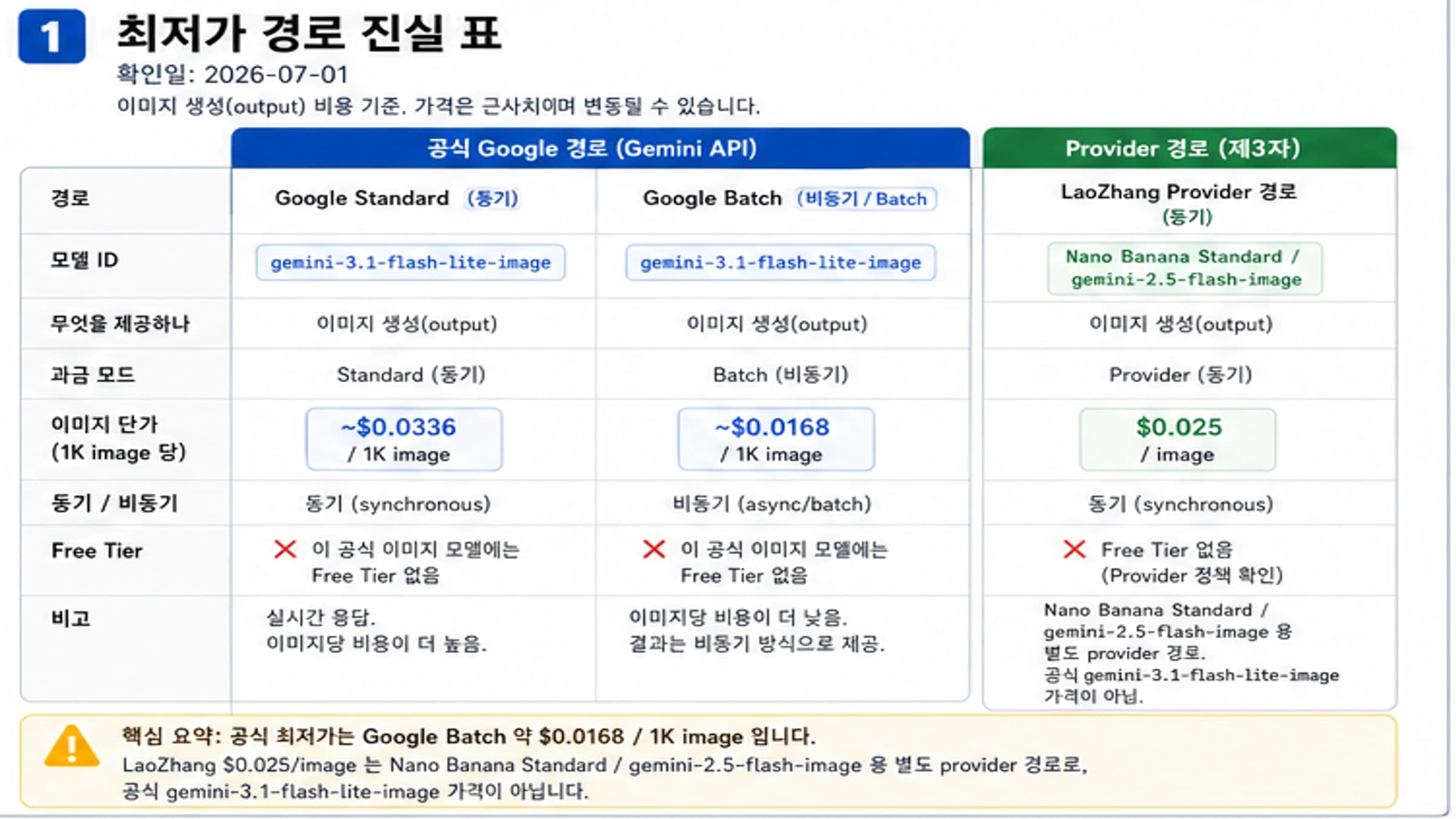Click the Google Batch column heading
The width and height of the screenshot is (1456, 819).
click(712, 198)
